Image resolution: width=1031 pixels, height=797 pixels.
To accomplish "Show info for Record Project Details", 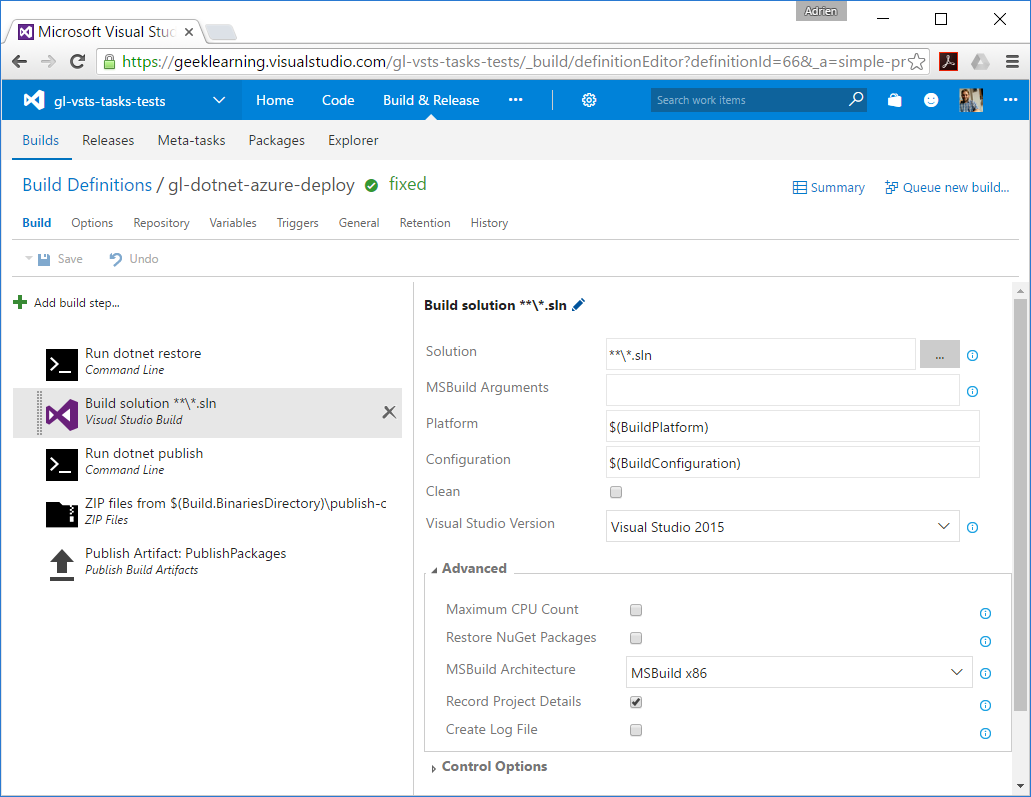I will tap(985, 706).
